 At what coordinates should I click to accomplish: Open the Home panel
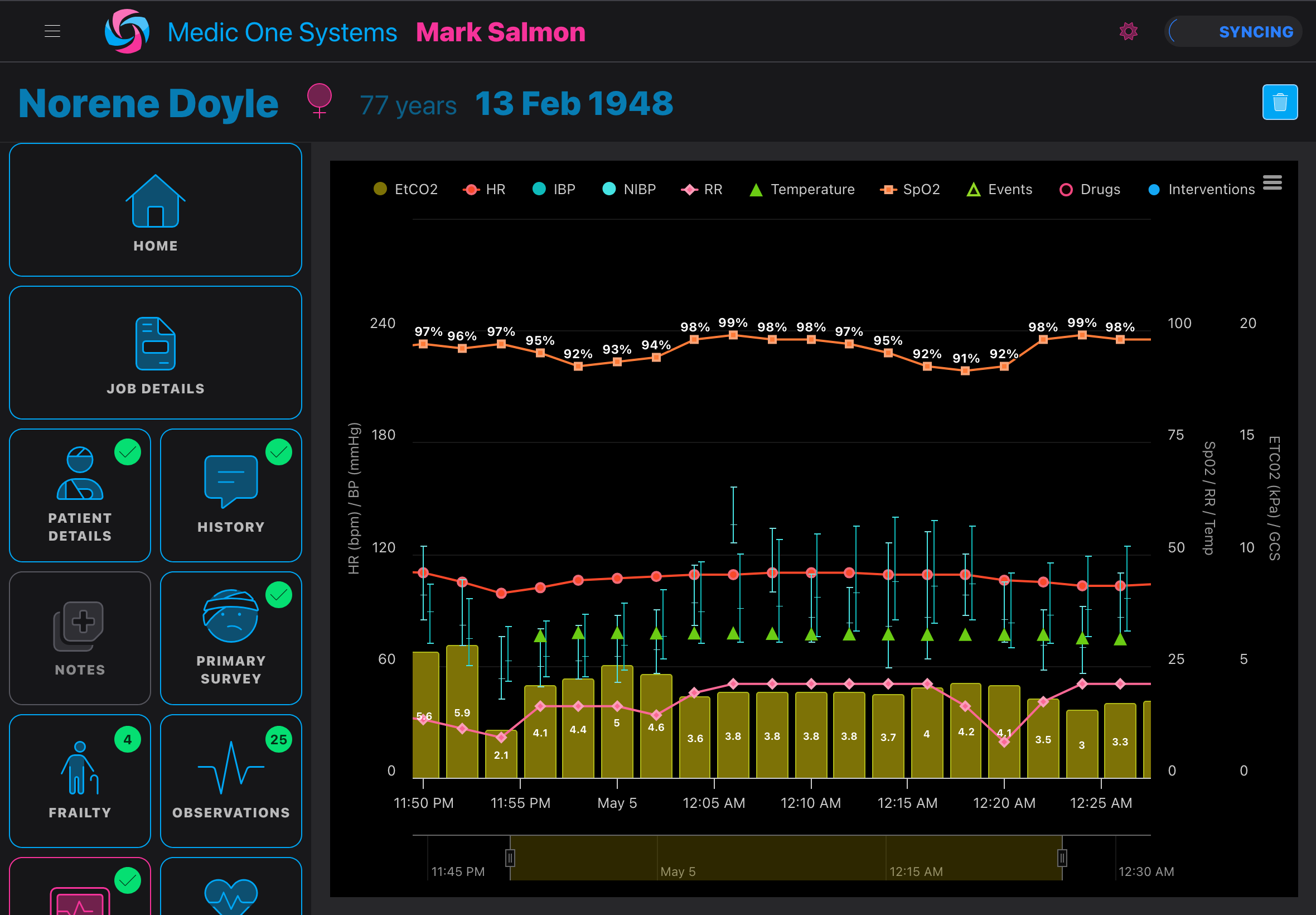pos(154,210)
